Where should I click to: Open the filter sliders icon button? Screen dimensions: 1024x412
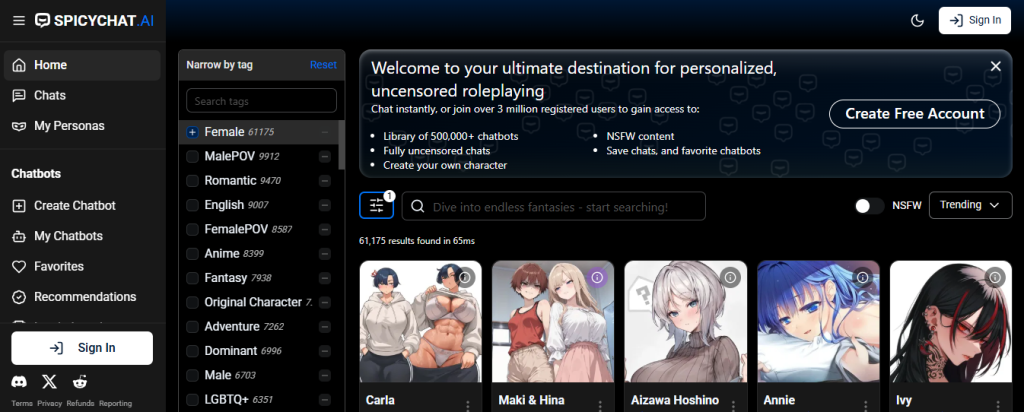376,205
